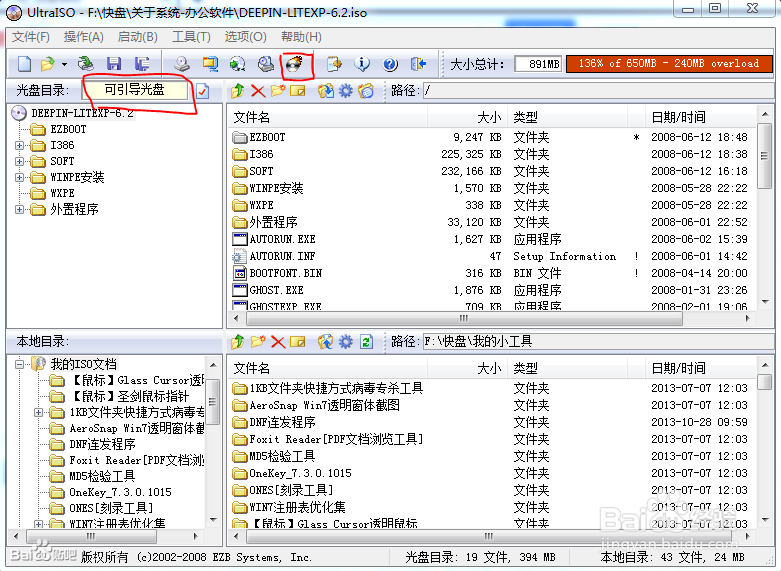Open the 文件(F) menu
781x571 pixels.
point(30,37)
